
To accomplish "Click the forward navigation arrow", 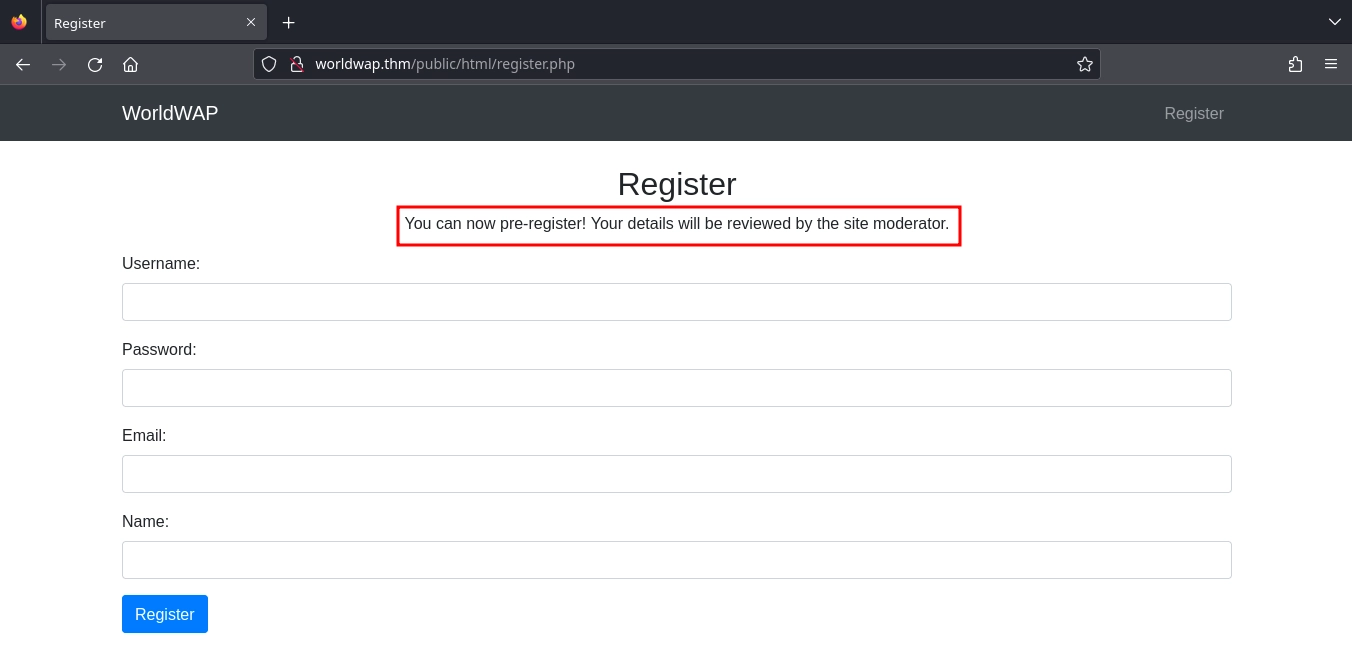I will coord(59,64).
